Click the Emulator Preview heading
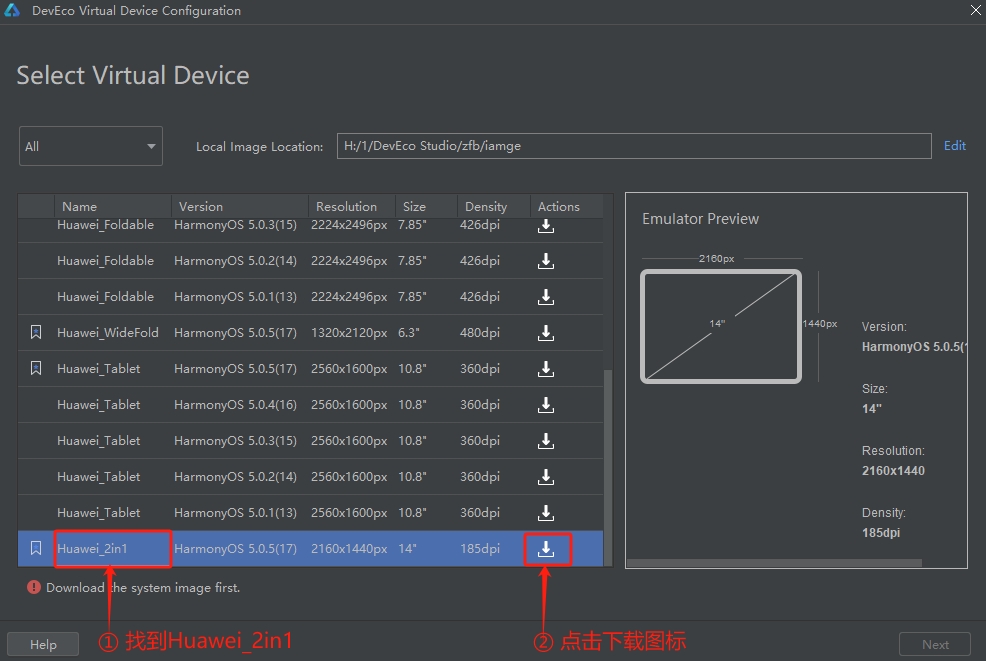 (701, 219)
